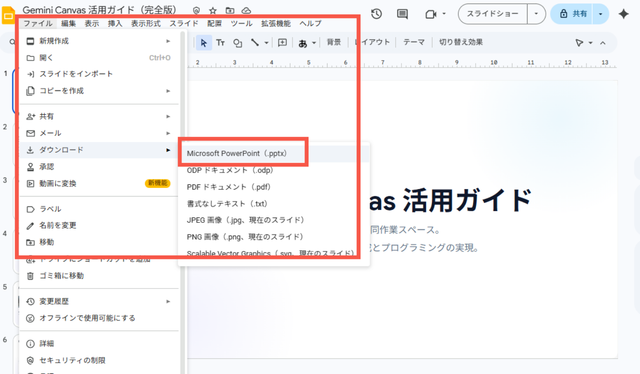Open the comments icon in header
This screenshot has width=640, height=374.
click(402, 14)
